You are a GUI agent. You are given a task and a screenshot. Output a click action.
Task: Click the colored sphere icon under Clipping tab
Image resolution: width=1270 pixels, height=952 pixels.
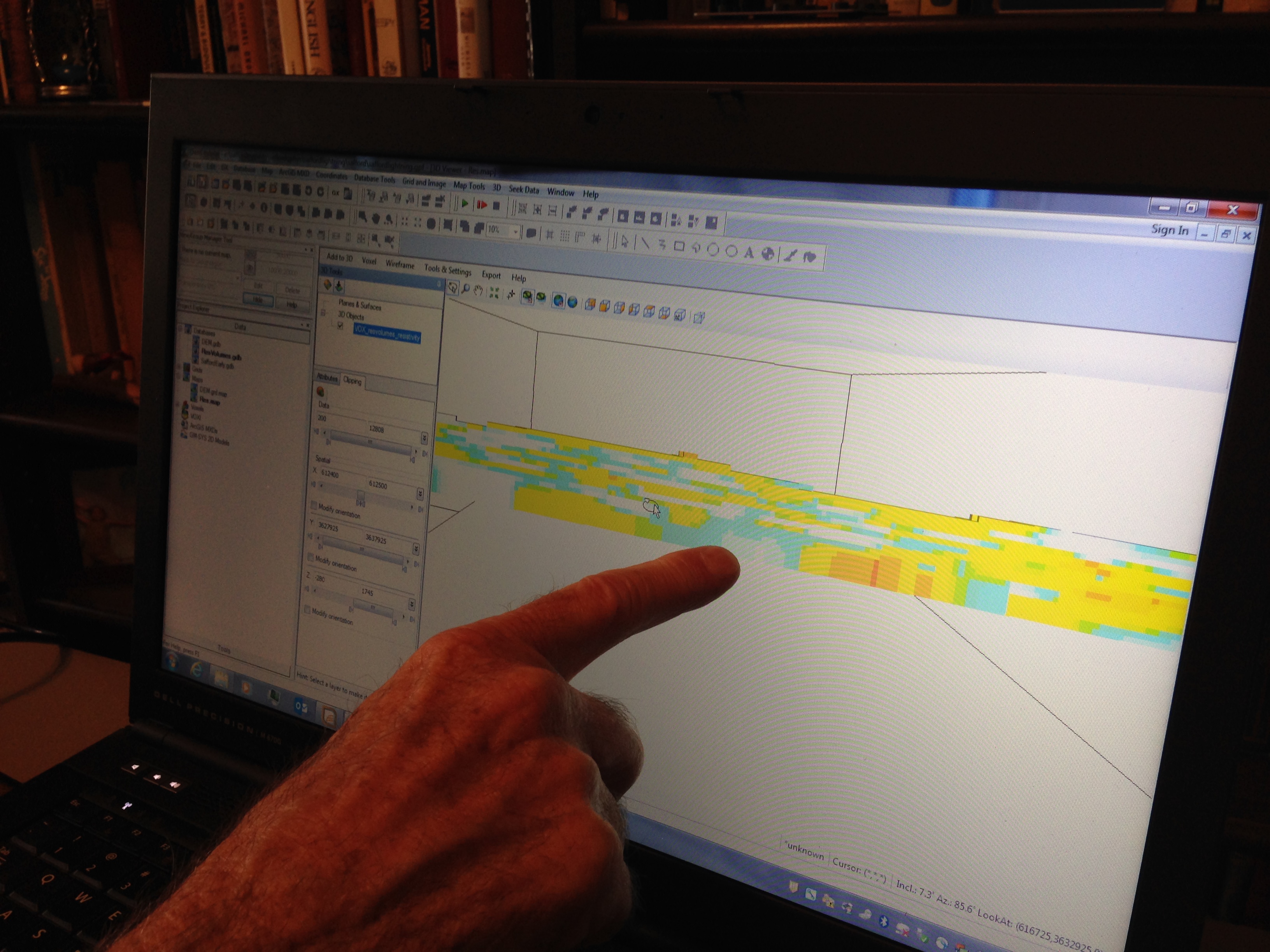[x=320, y=391]
